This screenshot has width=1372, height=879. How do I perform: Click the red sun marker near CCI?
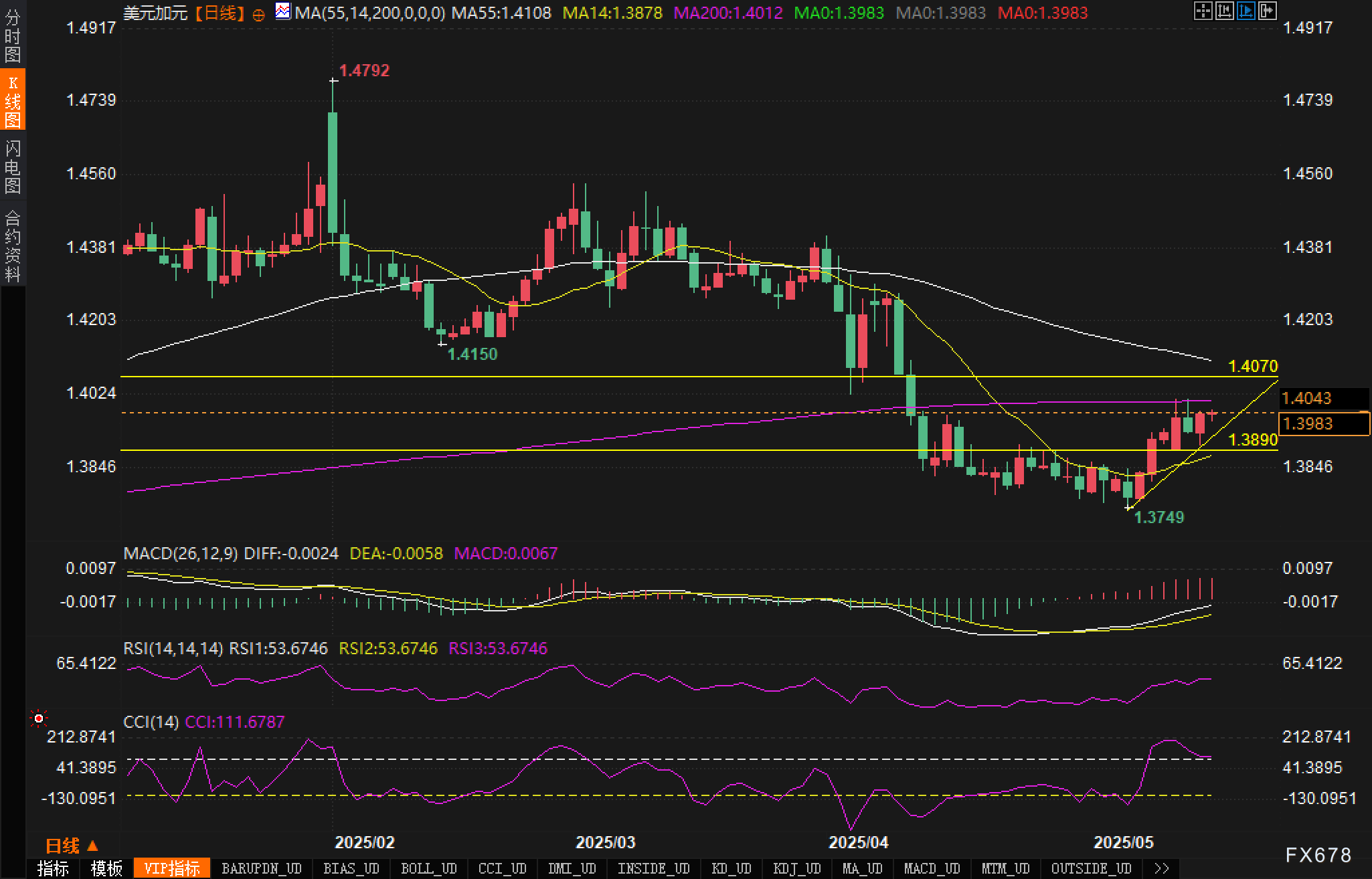pos(39,718)
